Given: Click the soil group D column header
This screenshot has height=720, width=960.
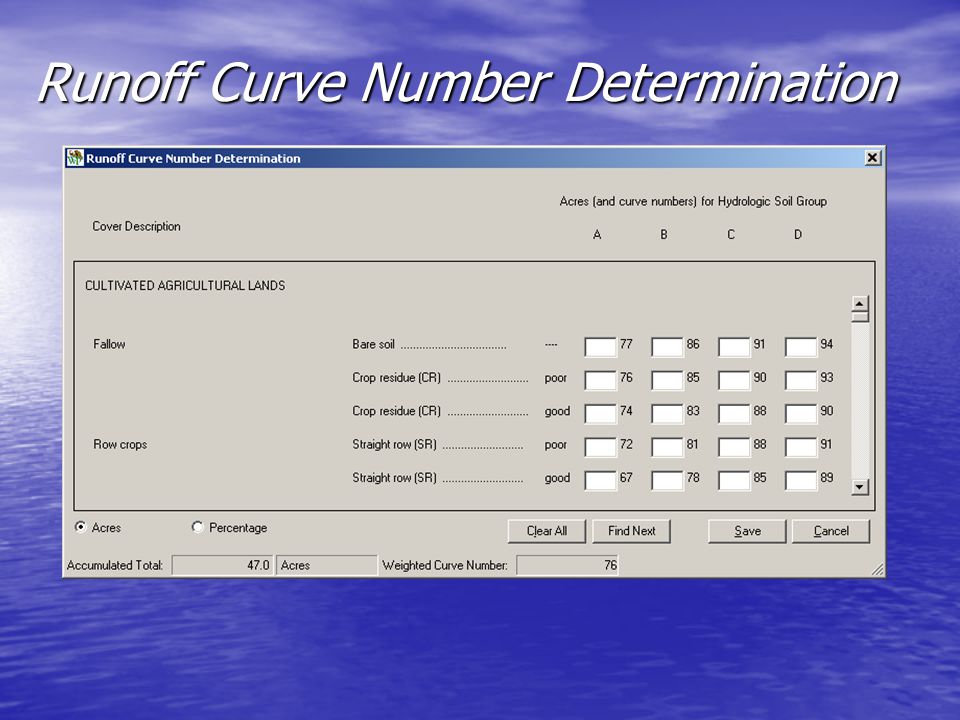Looking at the screenshot, I should [x=798, y=234].
